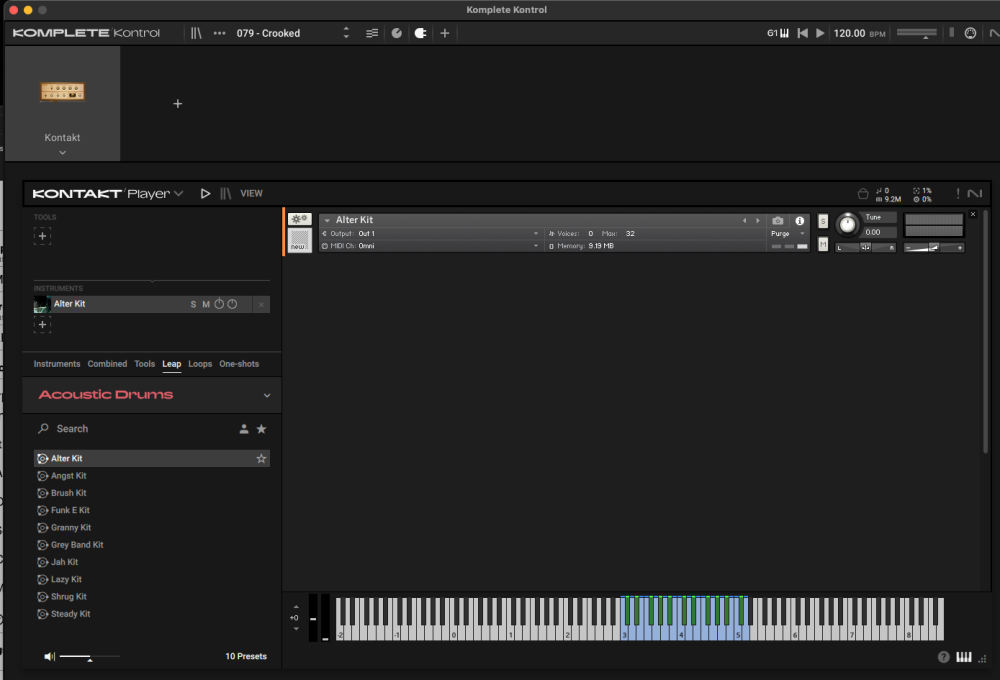Switch to the One-shots tab
Screen dimensions: 1000x680
[x=239, y=364]
